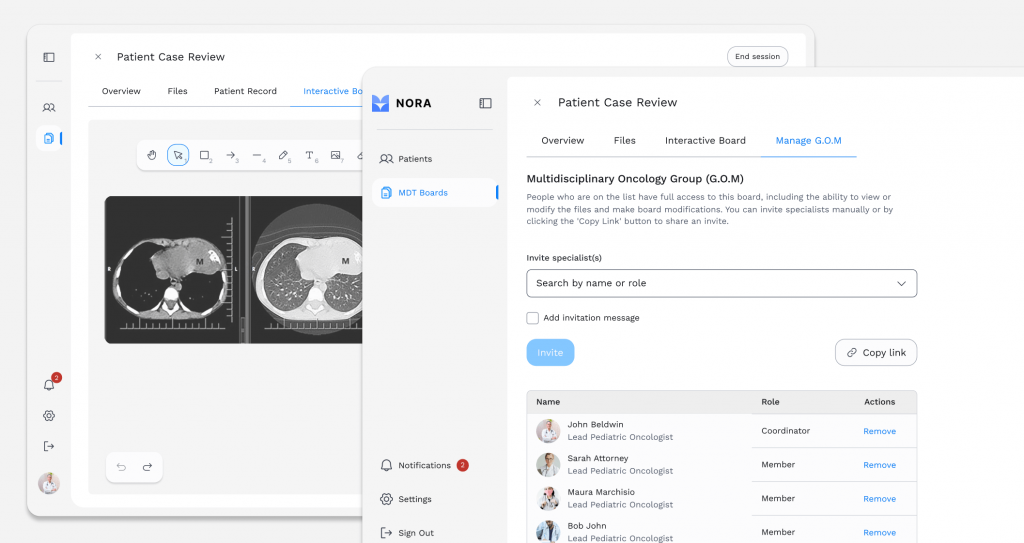Select the Insert image tool

tap(336, 155)
